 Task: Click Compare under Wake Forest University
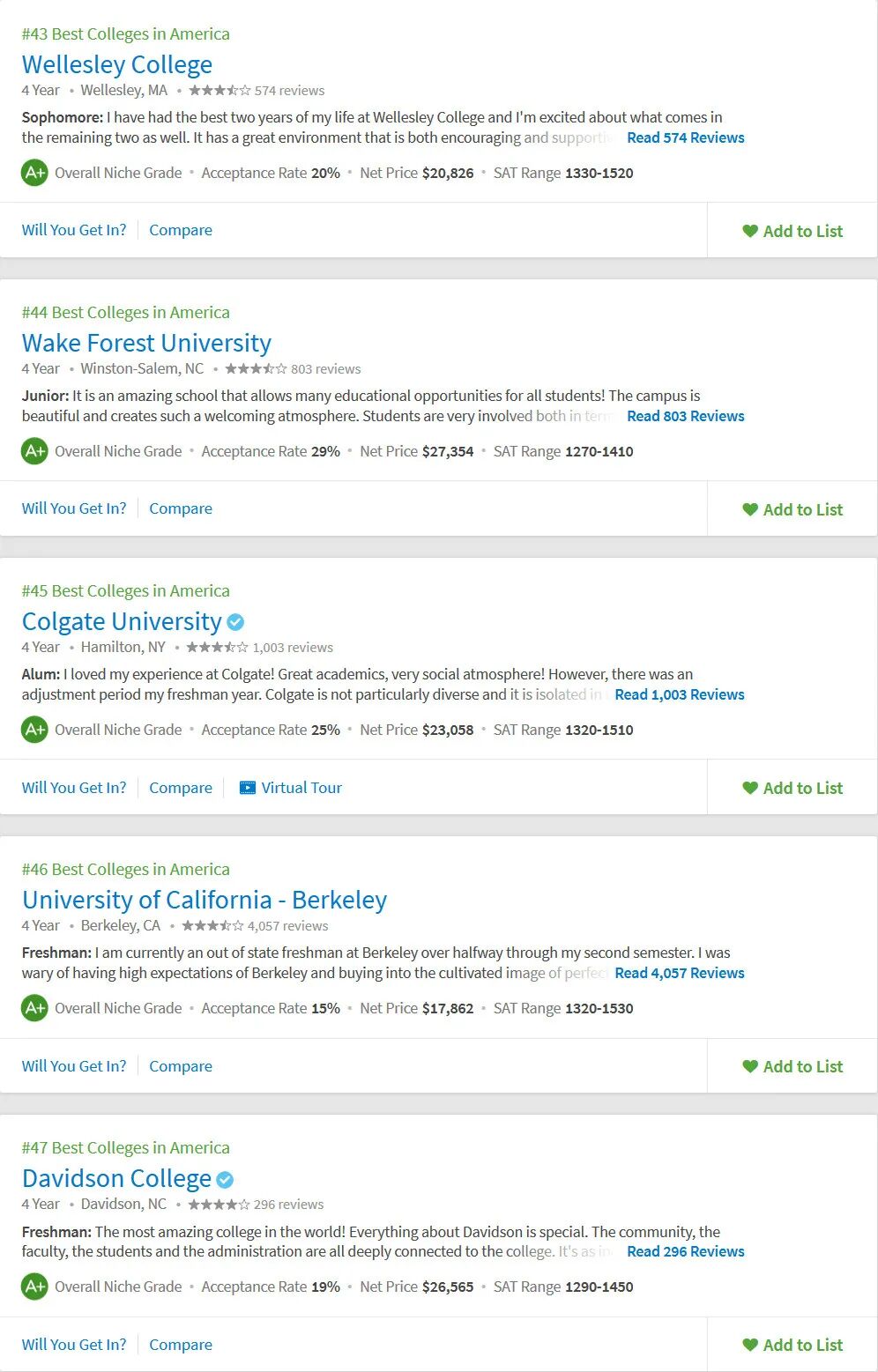pyautogui.click(x=181, y=508)
